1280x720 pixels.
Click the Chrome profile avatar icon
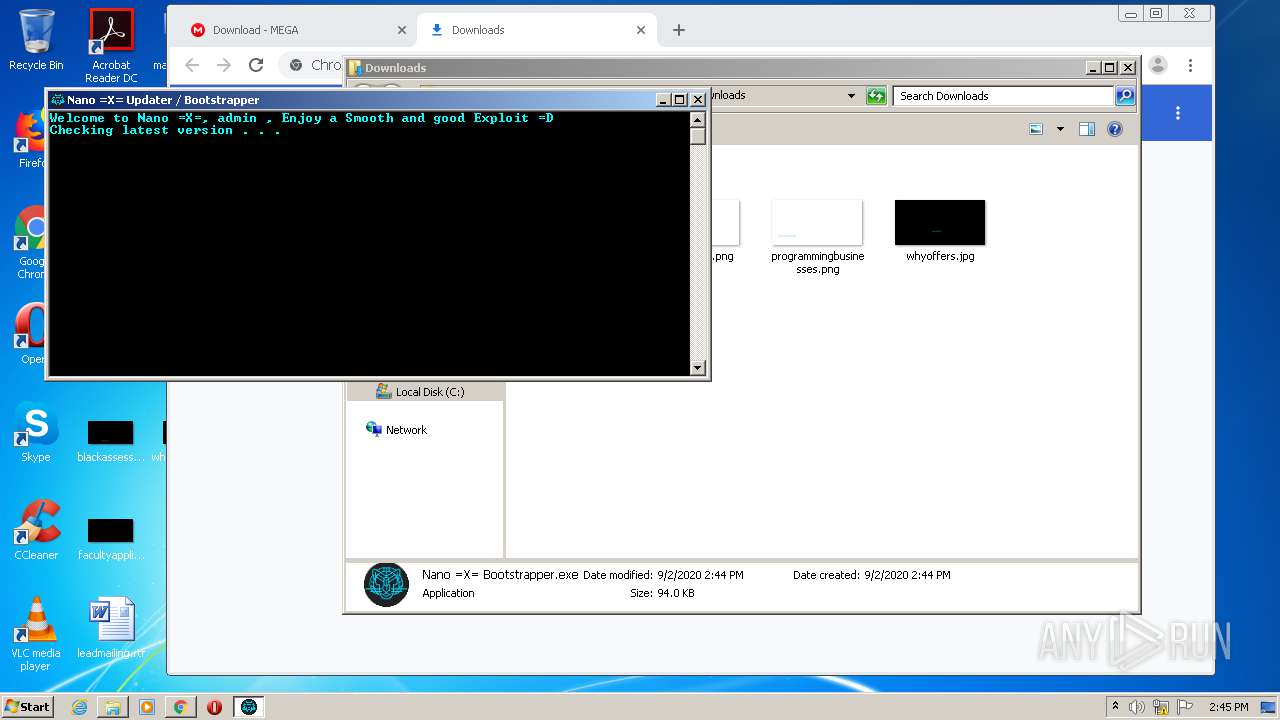point(1158,65)
